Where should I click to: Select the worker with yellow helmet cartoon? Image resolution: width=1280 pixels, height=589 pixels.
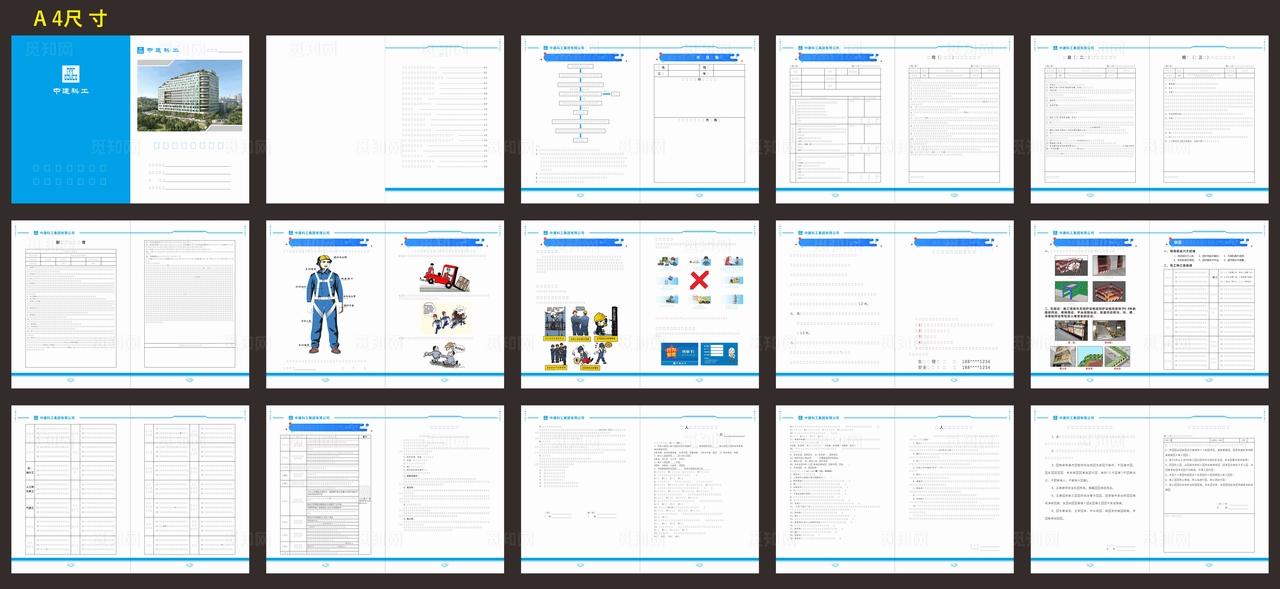coord(603,323)
